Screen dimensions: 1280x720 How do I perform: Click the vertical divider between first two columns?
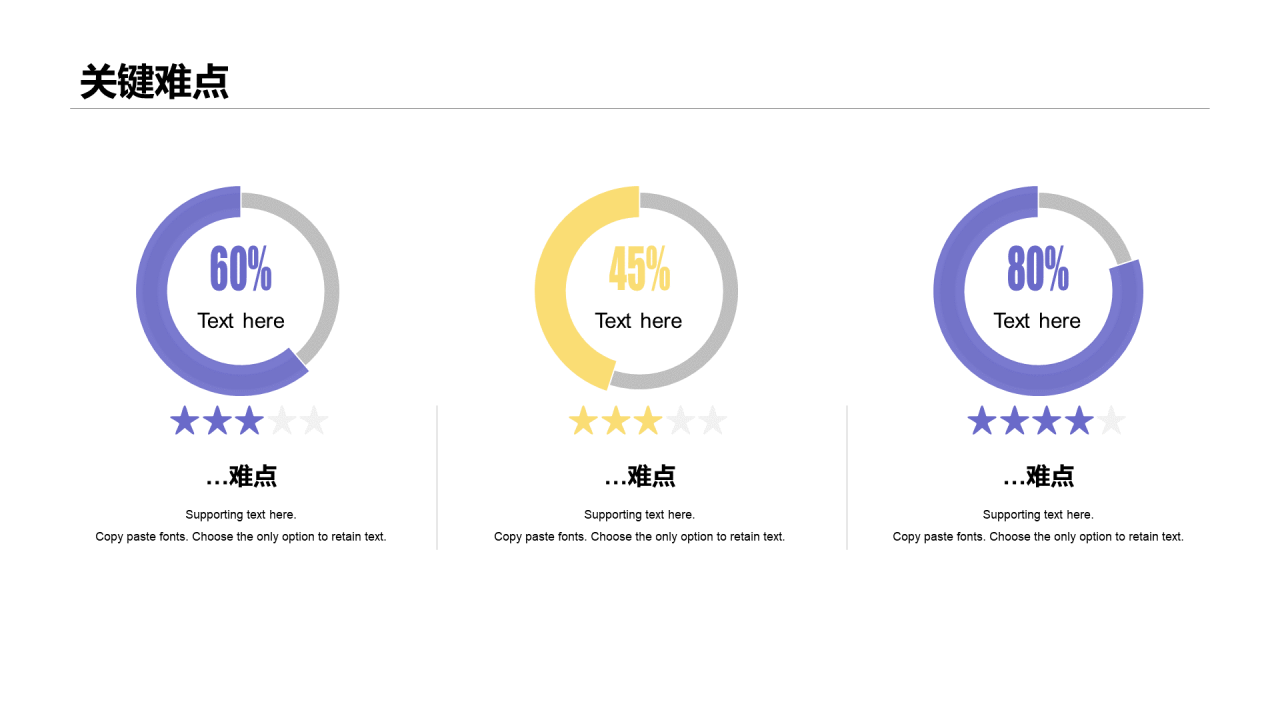coord(437,477)
